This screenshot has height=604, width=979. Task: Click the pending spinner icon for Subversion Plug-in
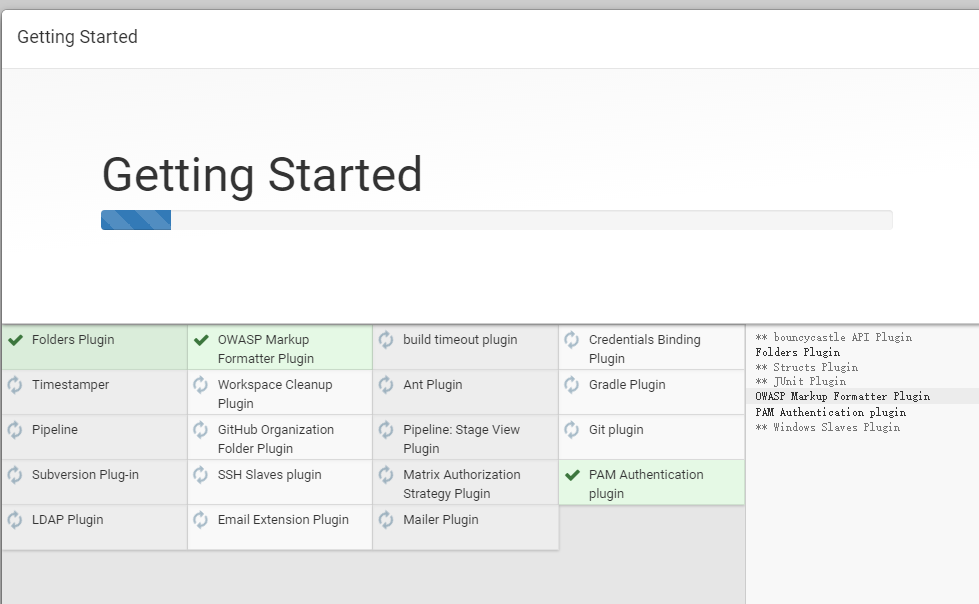pos(15,474)
